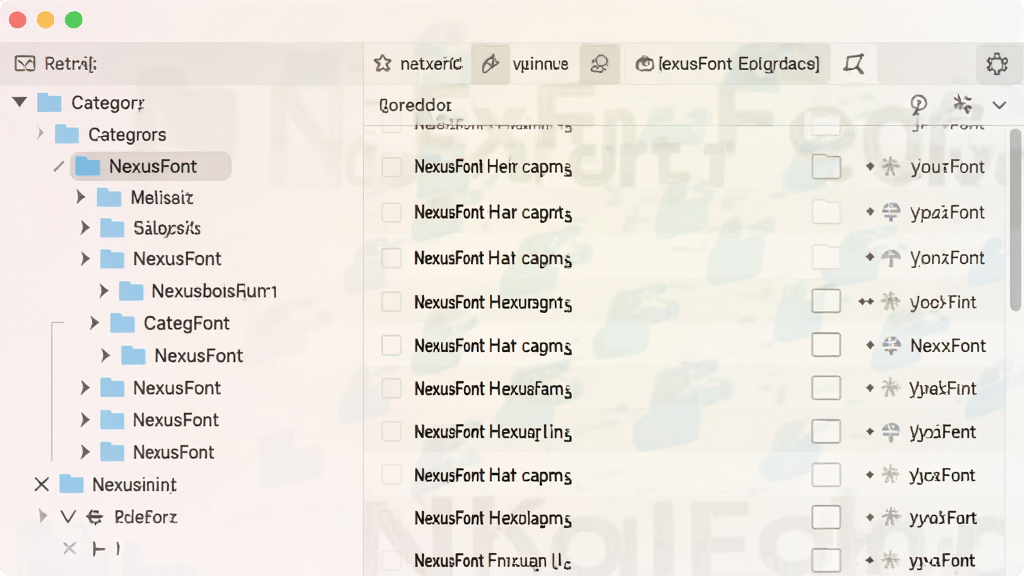This screenshot has height=576, width=1024.
Task: Click the star icon beside netxeric
Action: click(383, 64)
